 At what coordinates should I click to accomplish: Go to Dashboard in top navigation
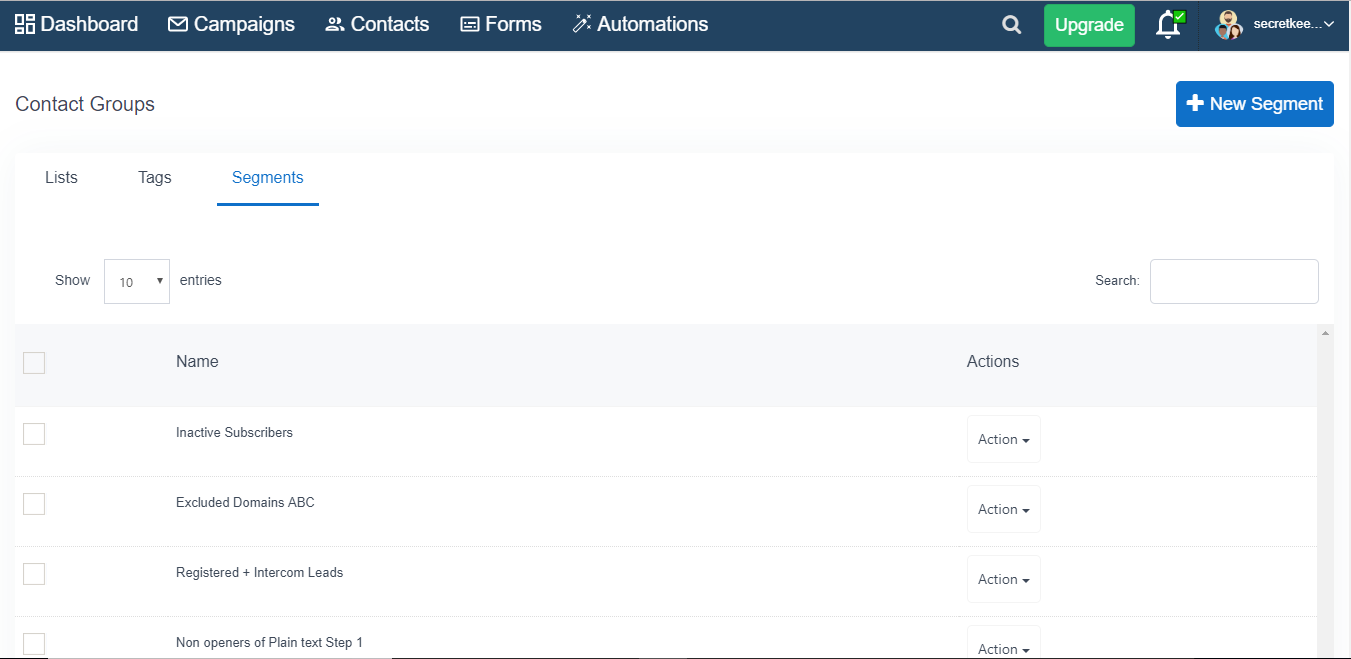(77, 24)
